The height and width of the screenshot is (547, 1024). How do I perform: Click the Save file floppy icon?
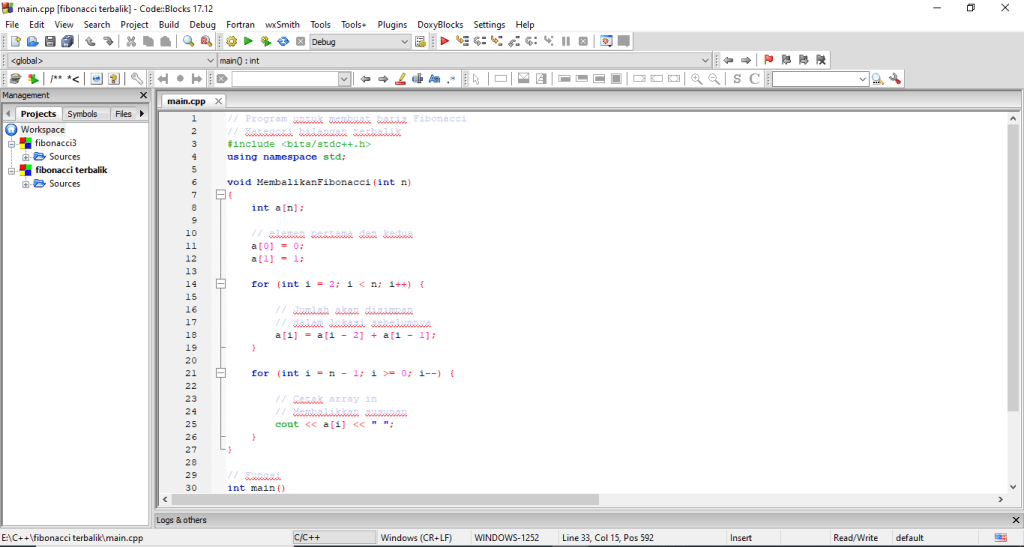coord(50,41)
